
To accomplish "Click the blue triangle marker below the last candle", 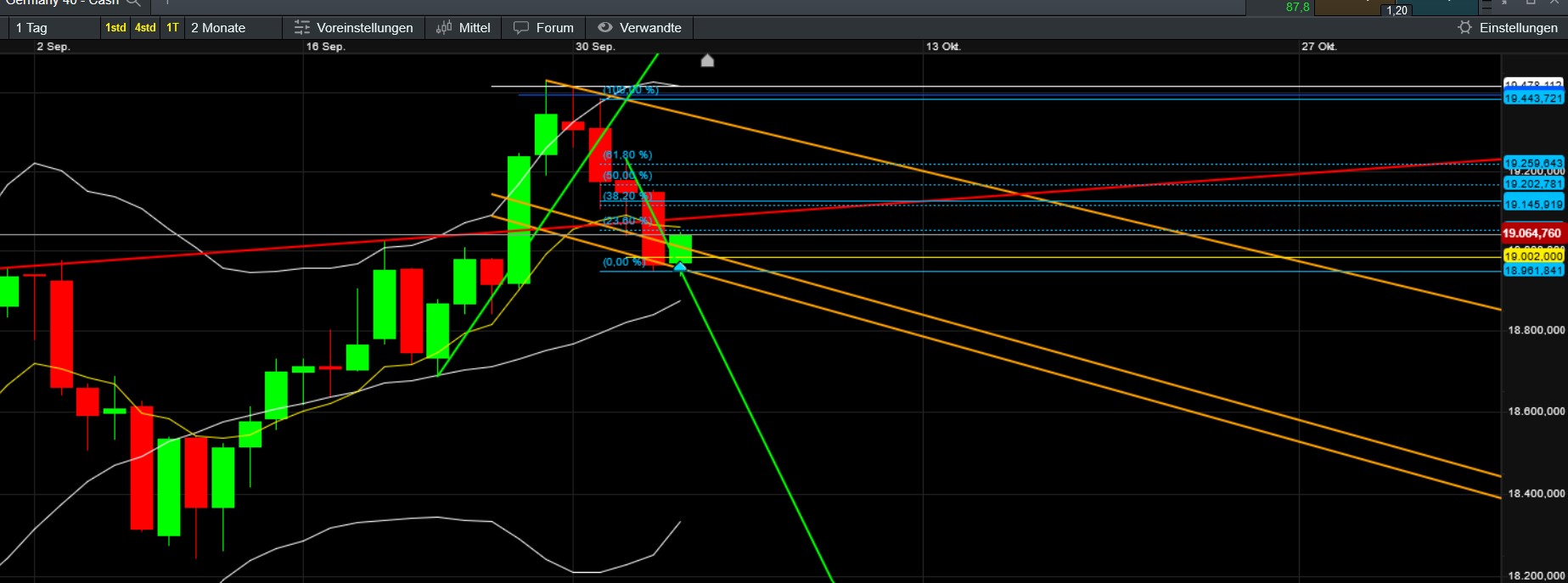I will 680,267.
